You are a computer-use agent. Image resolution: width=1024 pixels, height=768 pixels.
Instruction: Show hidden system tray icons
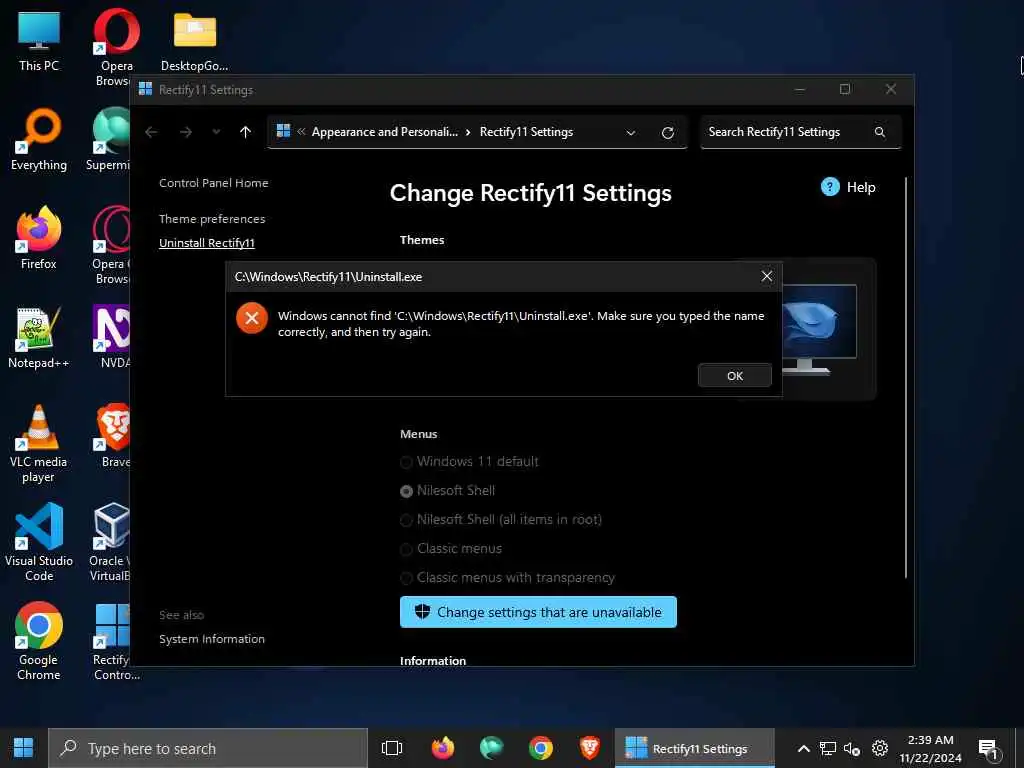[x=804, y=748]
